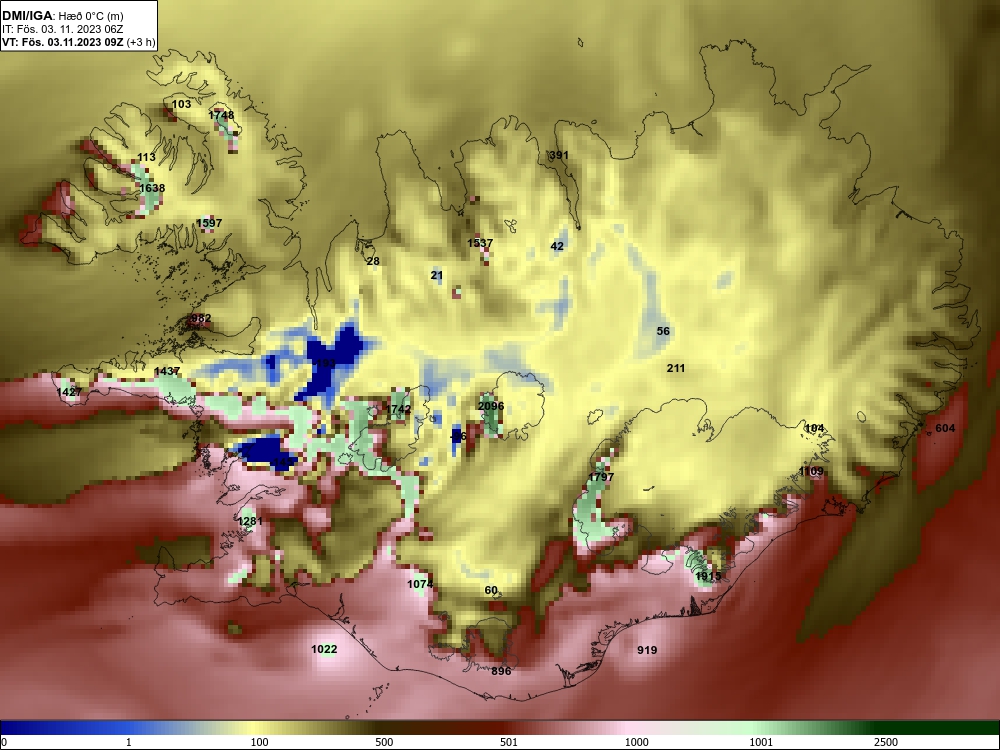Click the map value 1022
Viewport: 1000px width, 750px height.
[x=324, y=649]
